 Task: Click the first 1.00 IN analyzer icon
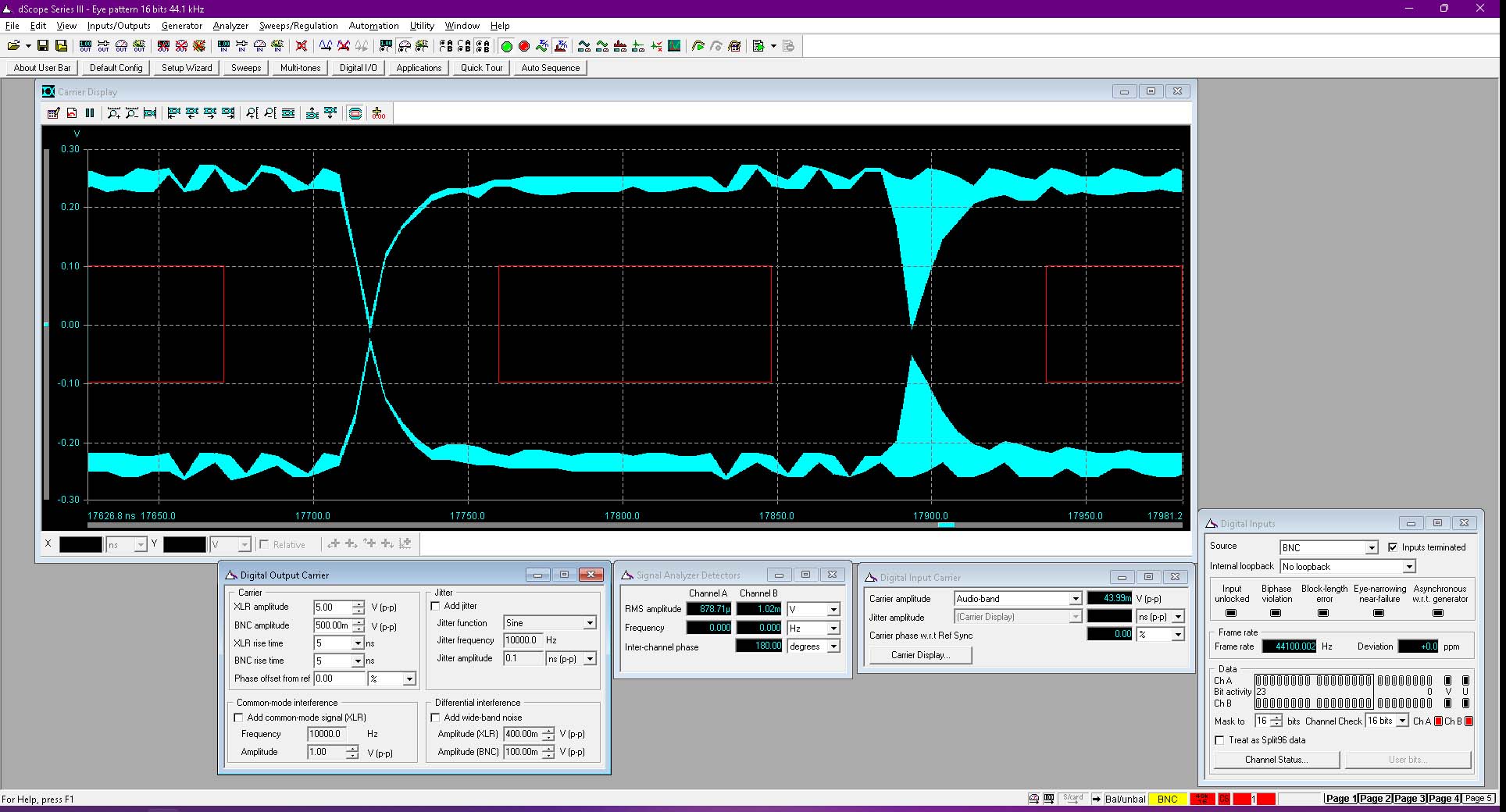point(223,46)
